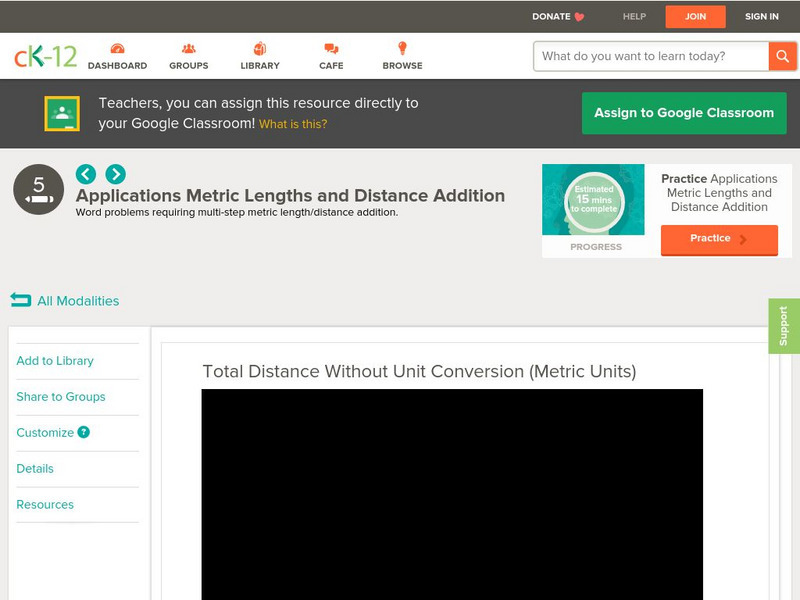This screenshot has width=800, height=600.
Task: Check the estimated 15 mins progress circle
Action: coord(594,199)
